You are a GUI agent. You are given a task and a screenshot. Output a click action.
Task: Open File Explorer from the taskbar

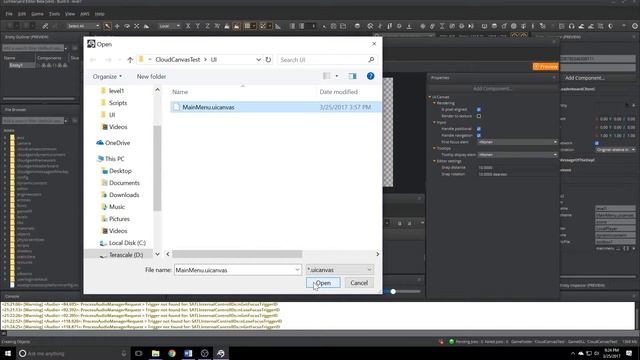(x=156, y=353)
